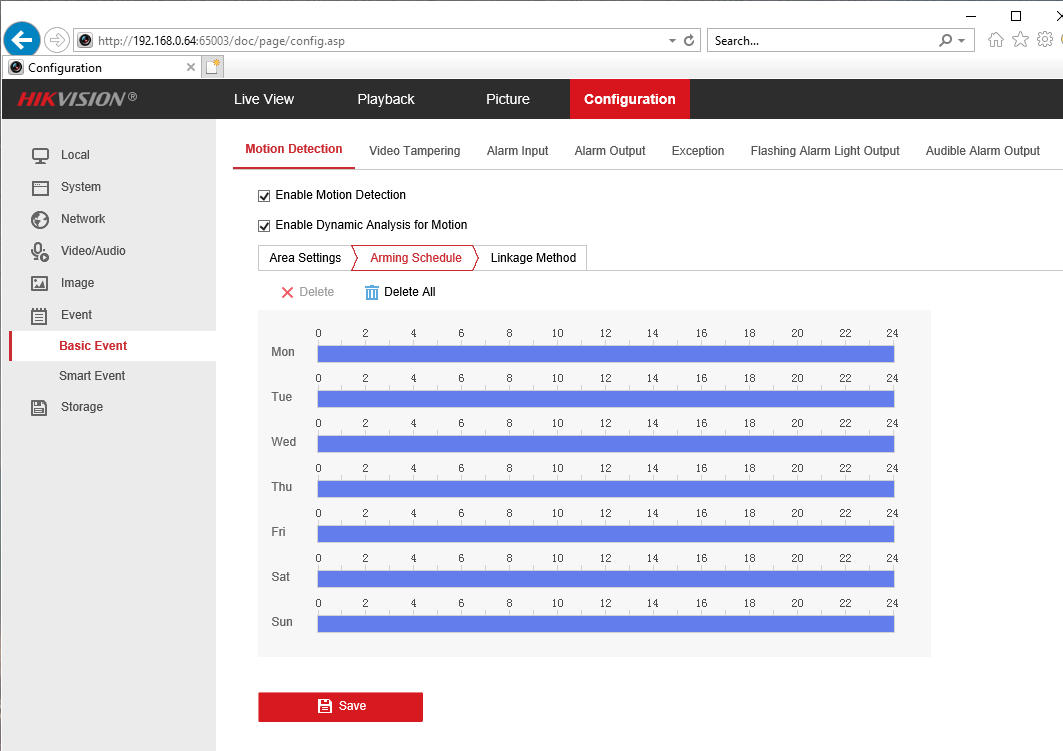Click the System icon in sidebar
Image resolution: width=1063 pixels, height=751 pixels.
coord(40,187)
